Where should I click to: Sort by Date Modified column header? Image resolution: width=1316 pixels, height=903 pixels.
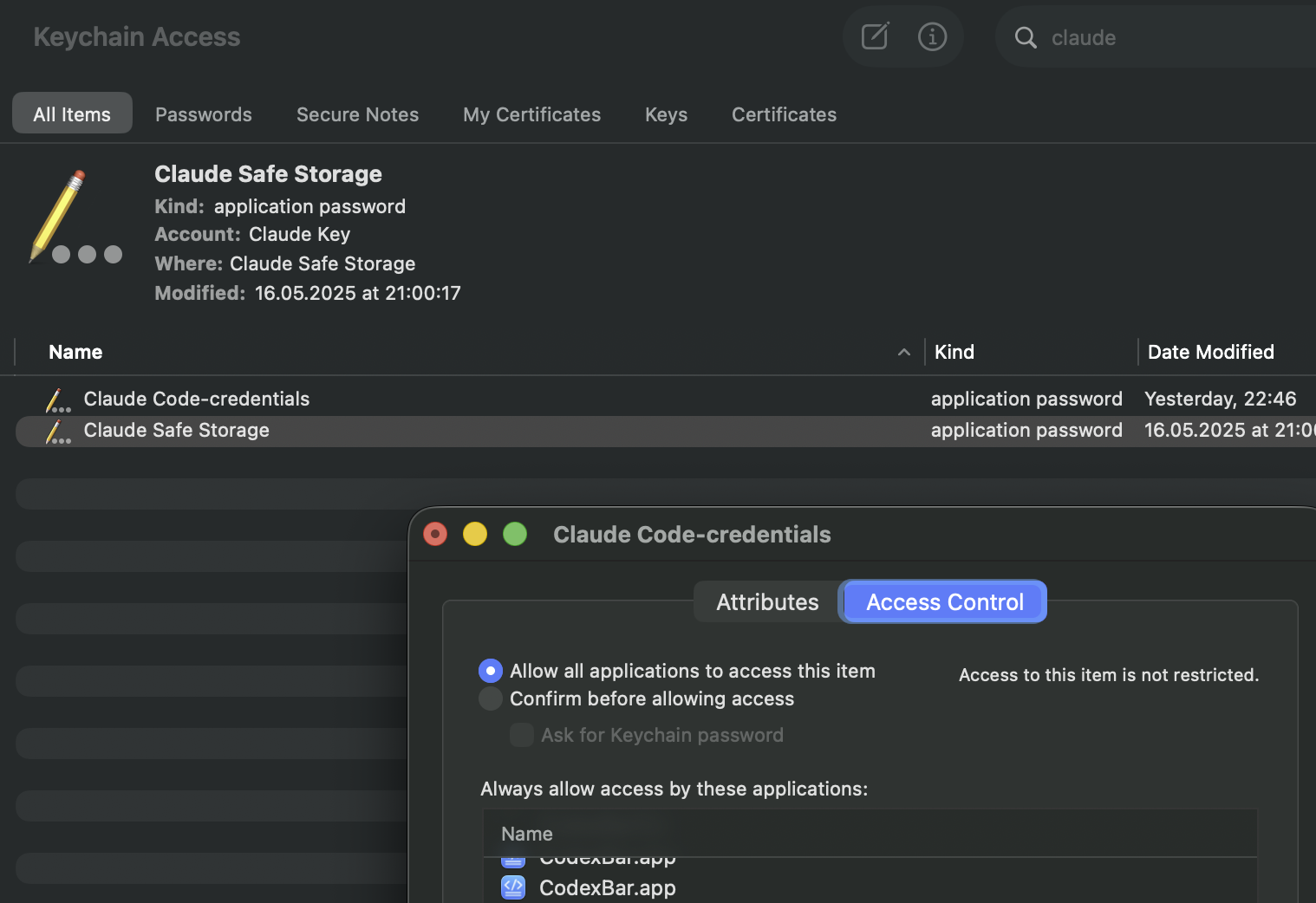(x=1210, y=352)
